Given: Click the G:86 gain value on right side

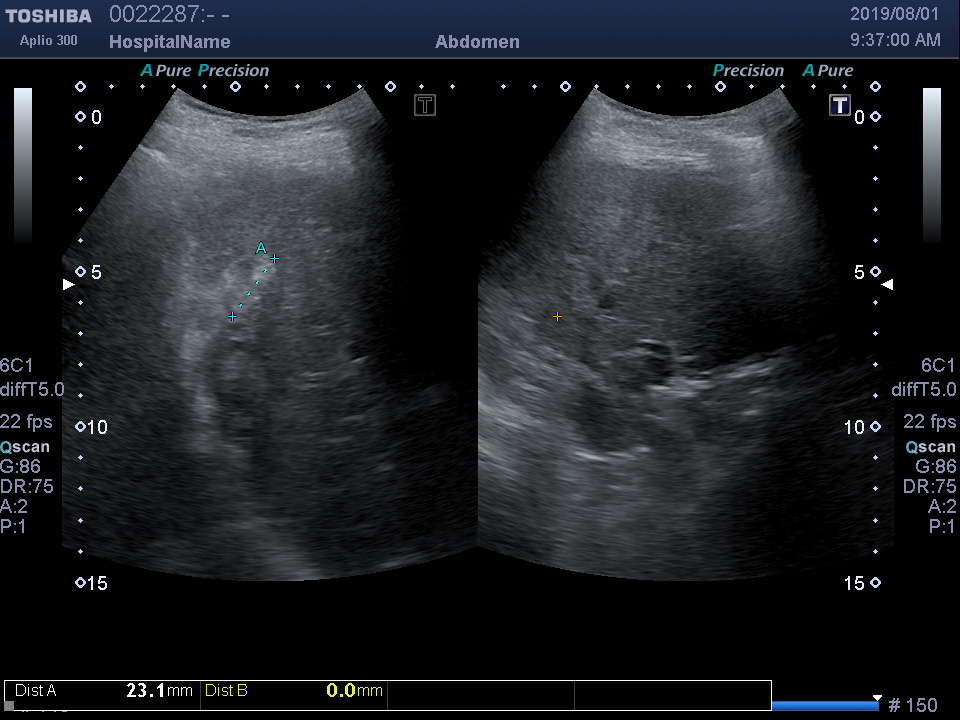Looking at the screenshot, I should 936,467.
